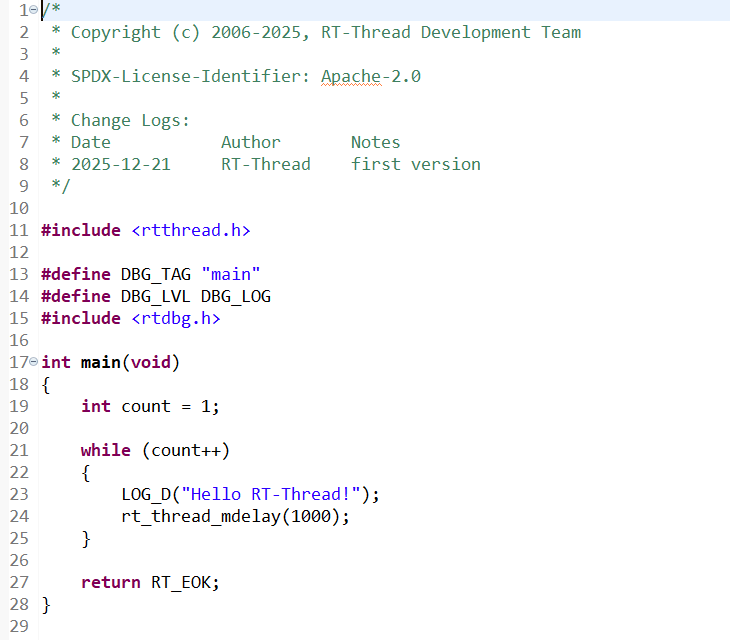The image size is (730, 640).
Task: Click the '<rtdbg.h>' include on line 15
Action: pyautogui.click(x=176, y=318)
